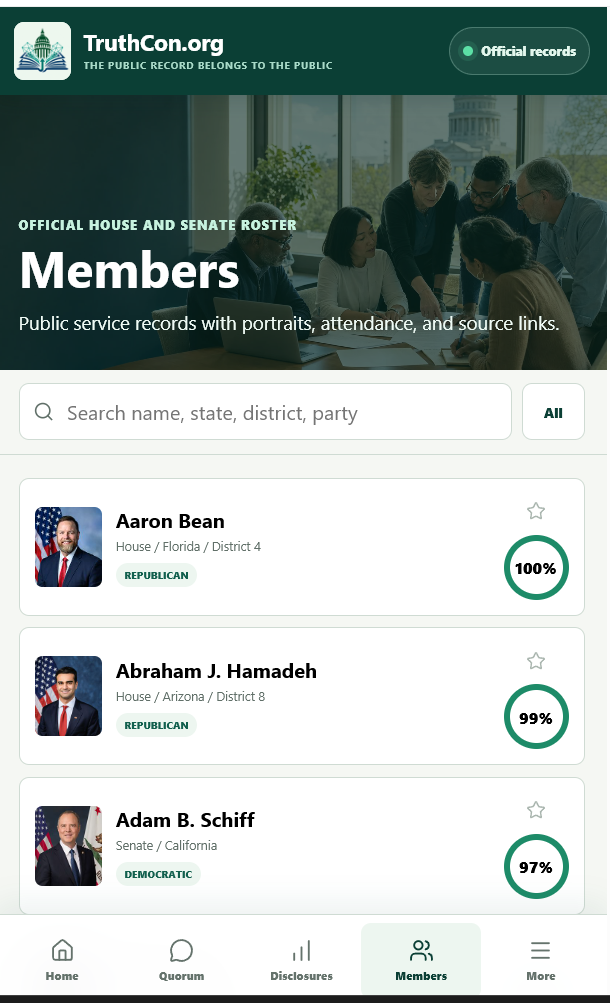Screen dimensions: 610x1003
Task: Favorite Aaron Bean with the star
Action: tap(536, 510)
